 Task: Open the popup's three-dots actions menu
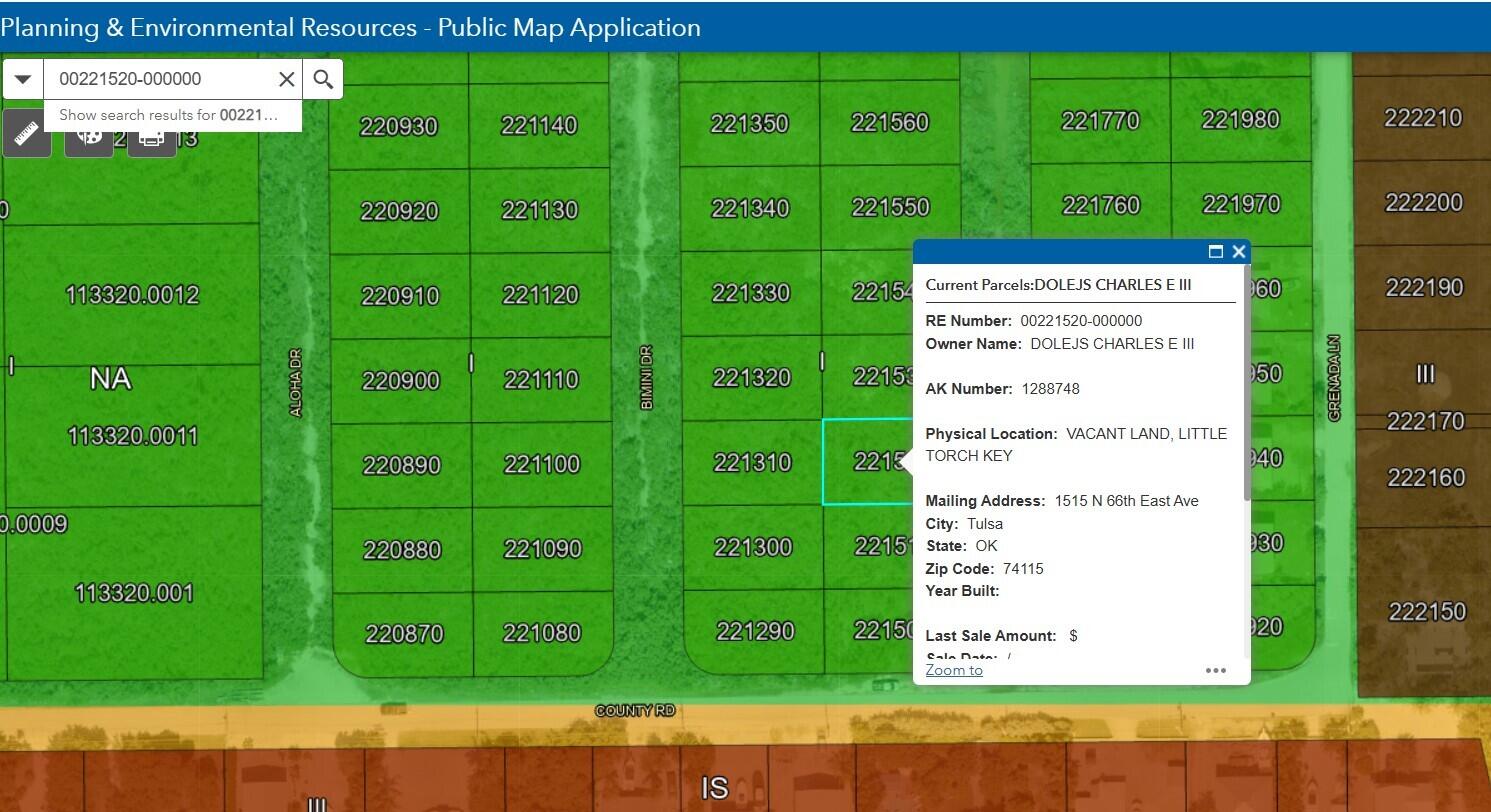click(x=1216, y=670)
